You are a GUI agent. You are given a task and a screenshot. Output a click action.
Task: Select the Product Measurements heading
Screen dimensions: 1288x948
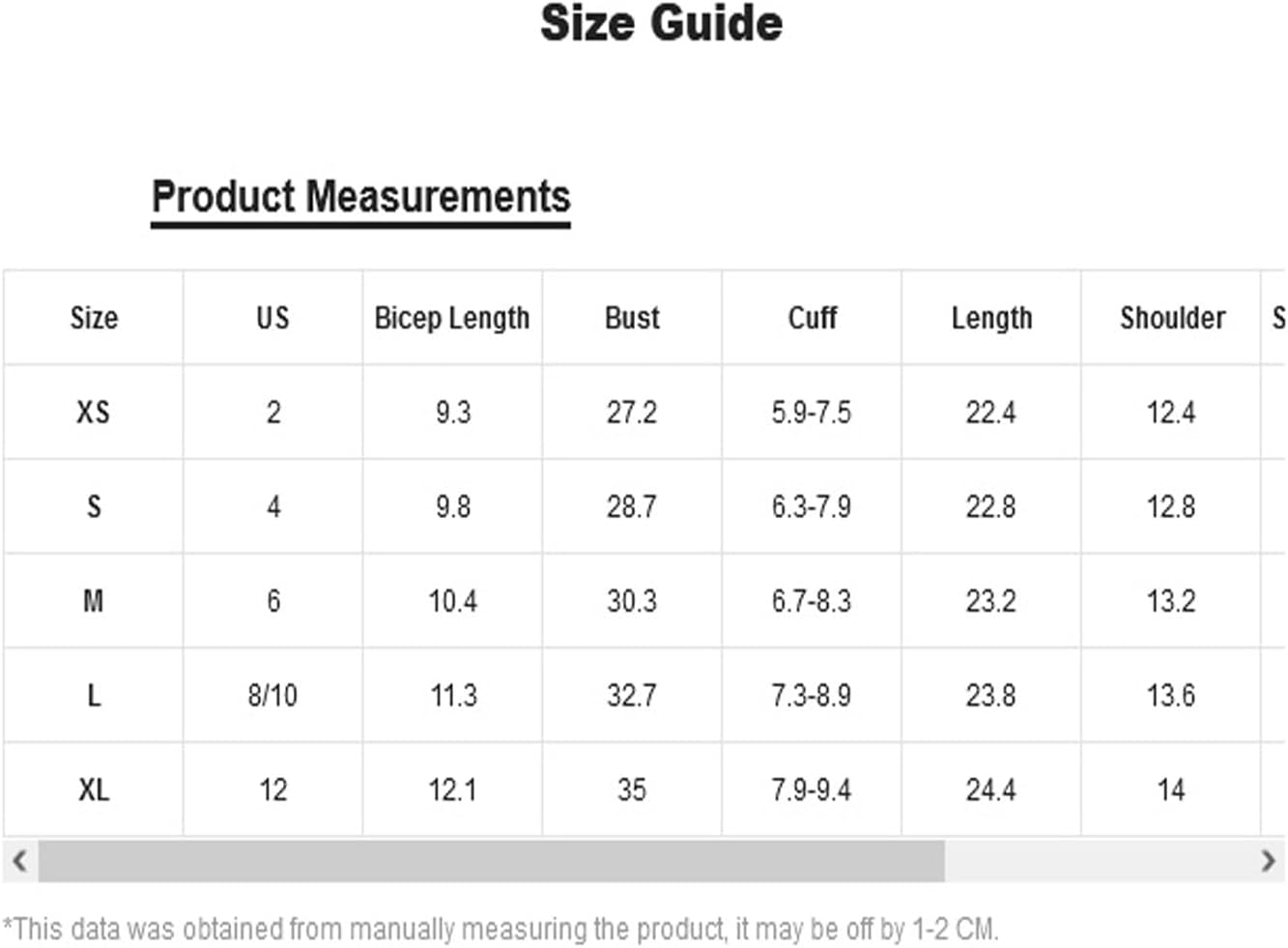tap(360, 197)
